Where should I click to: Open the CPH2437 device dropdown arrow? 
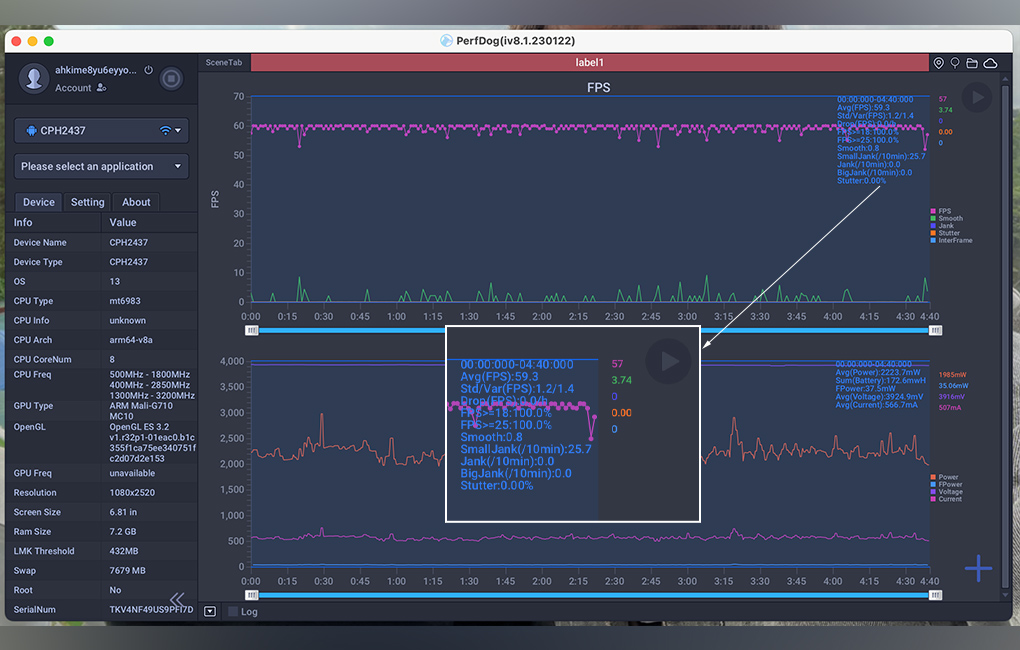click(178, 131)
